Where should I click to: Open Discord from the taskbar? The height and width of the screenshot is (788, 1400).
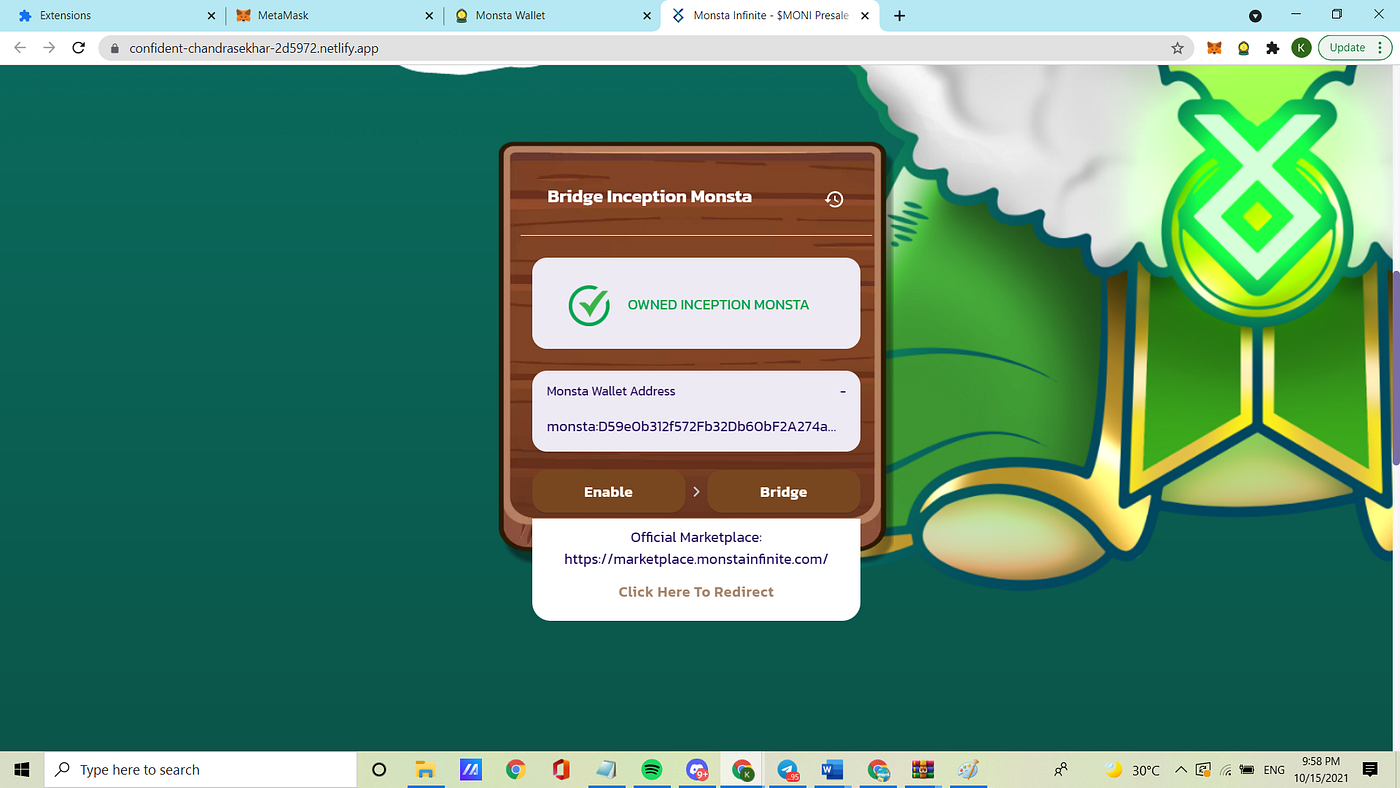697,770
